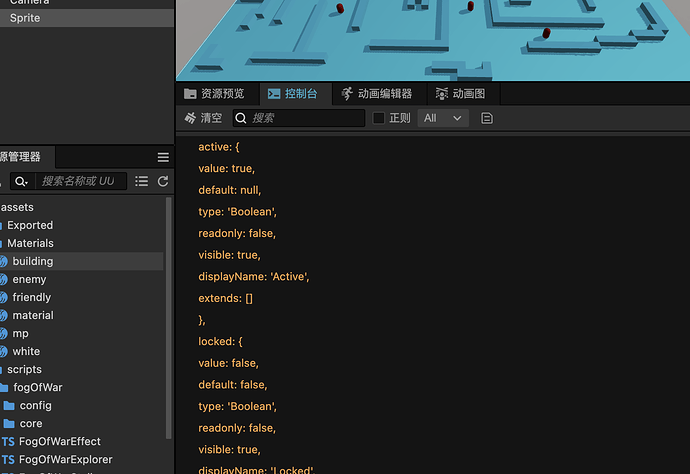Click the terminal icon on 控制台 tab
This screenshot has height=474, width=690.
click(274, 94)
